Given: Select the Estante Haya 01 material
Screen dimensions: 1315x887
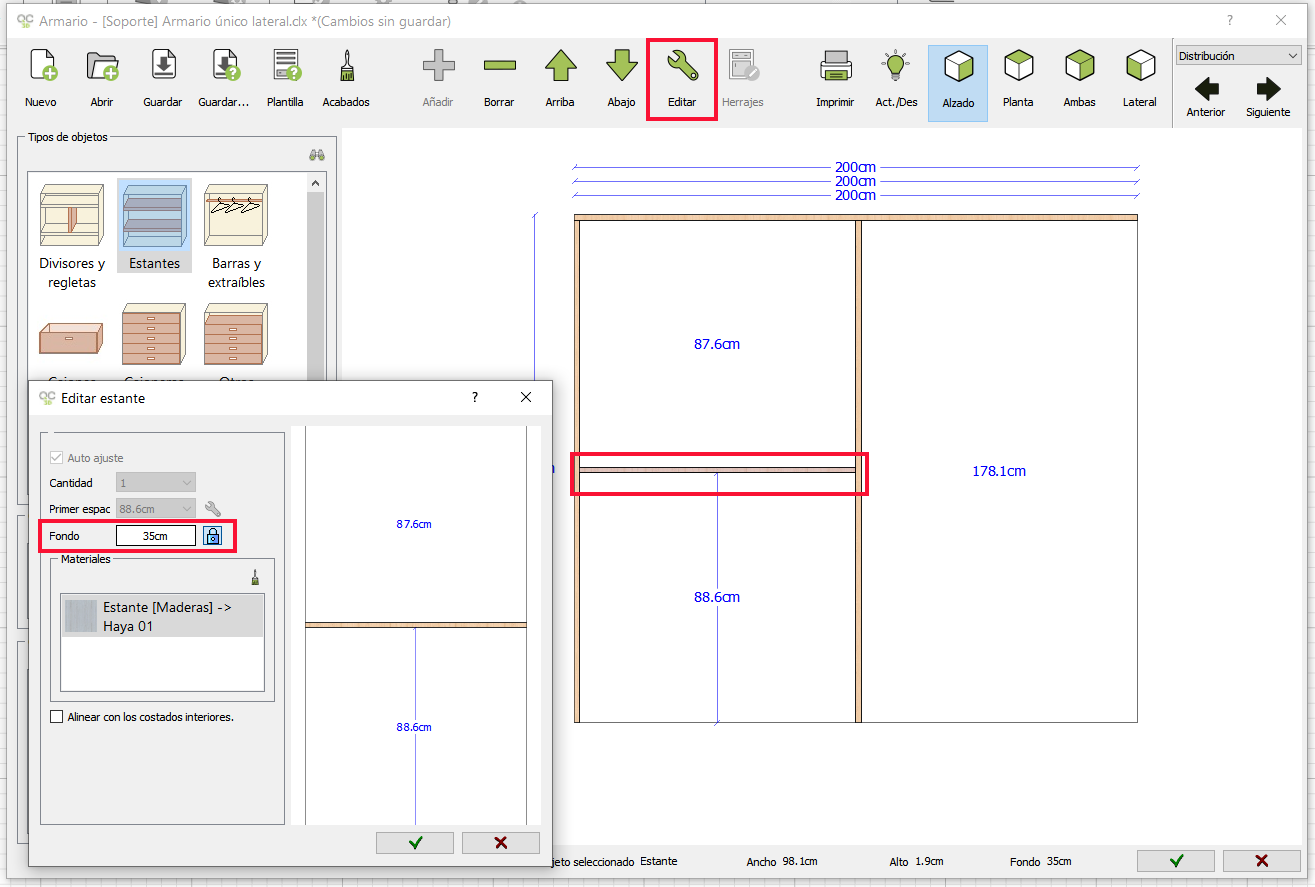Looking at the screenshot, I should tap(162, 616).
